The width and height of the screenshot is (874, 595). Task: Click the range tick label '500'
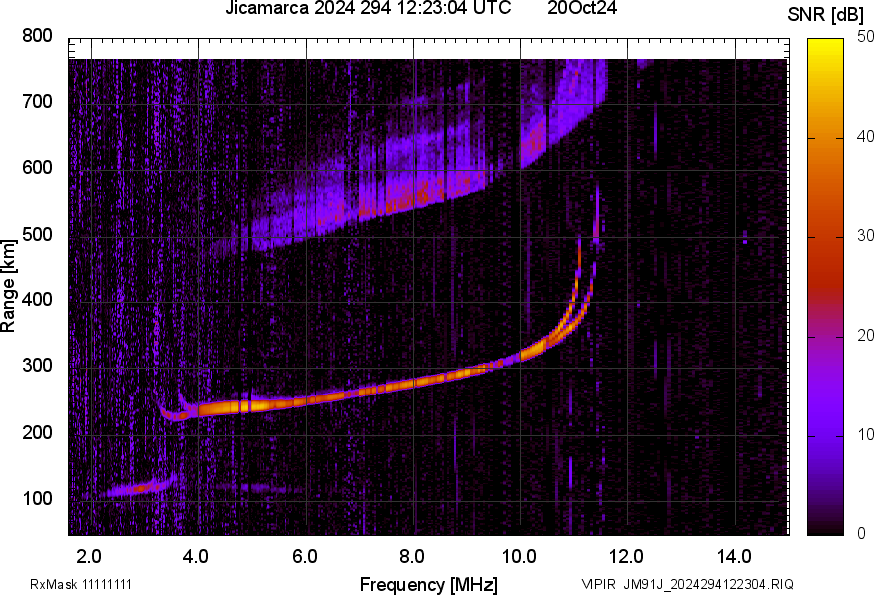coord(37,234)
